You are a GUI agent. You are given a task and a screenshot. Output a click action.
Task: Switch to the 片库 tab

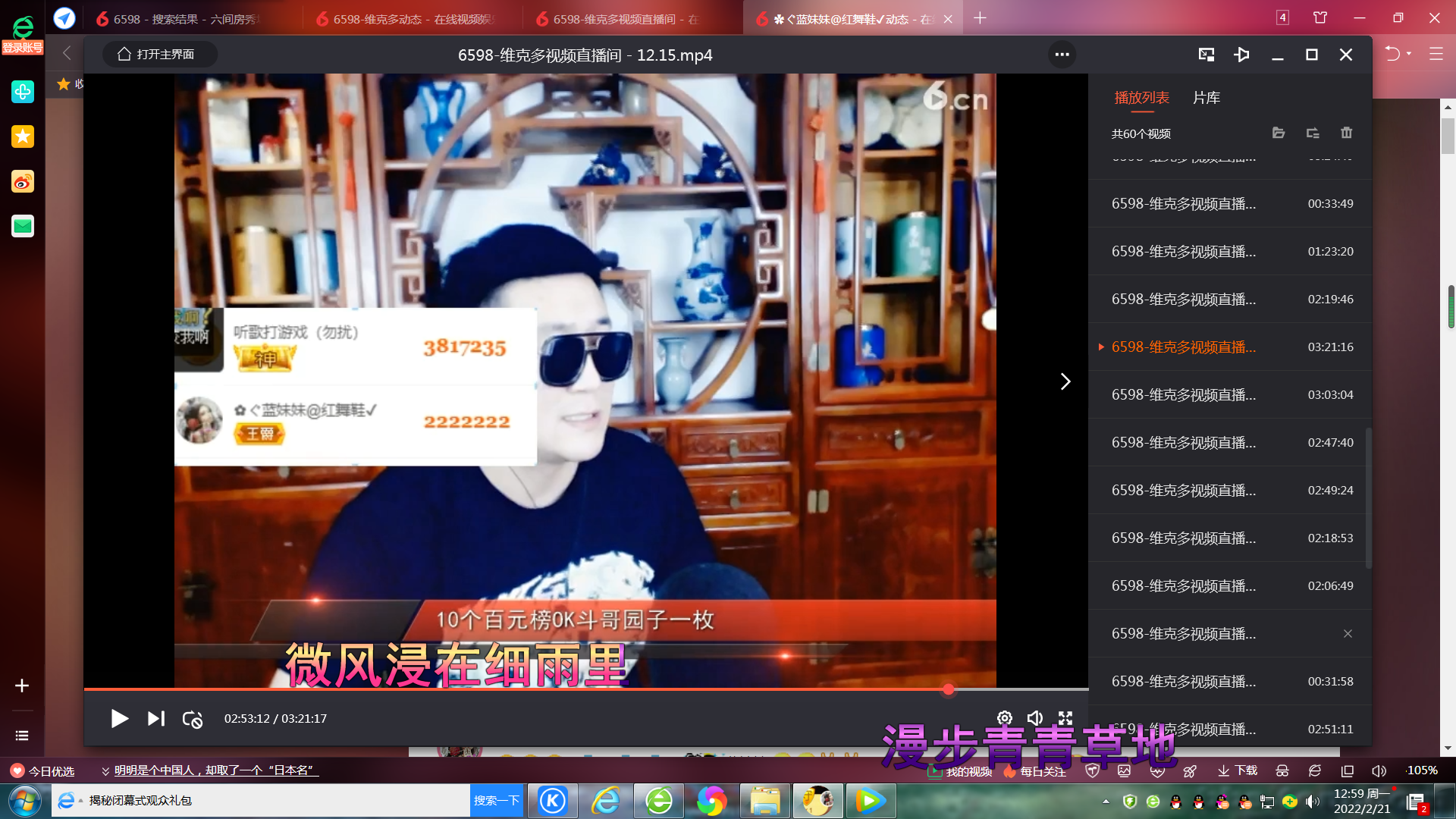pos(1207,98)
